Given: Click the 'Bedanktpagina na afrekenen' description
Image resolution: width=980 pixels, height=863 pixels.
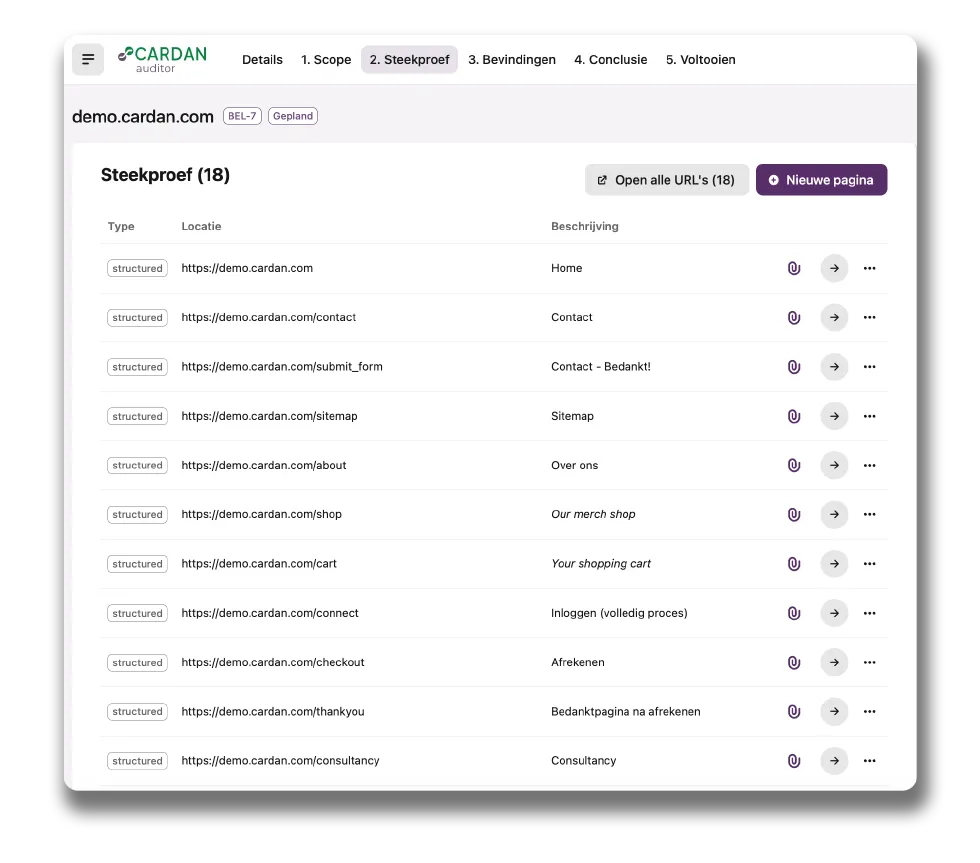Looking at the screenshot, I should 626,711.
